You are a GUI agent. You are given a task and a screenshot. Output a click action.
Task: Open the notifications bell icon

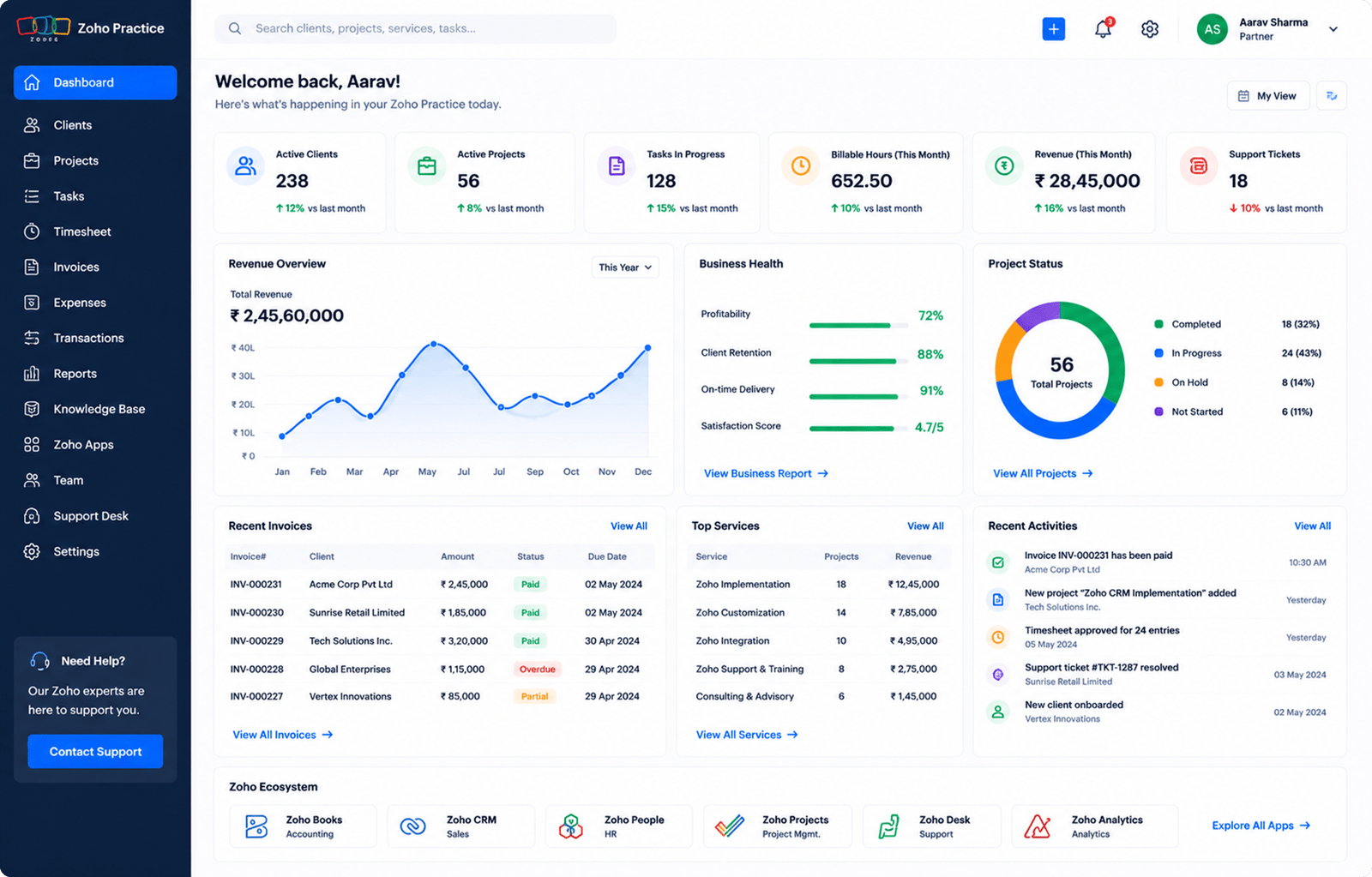[x=1104, y=29]
